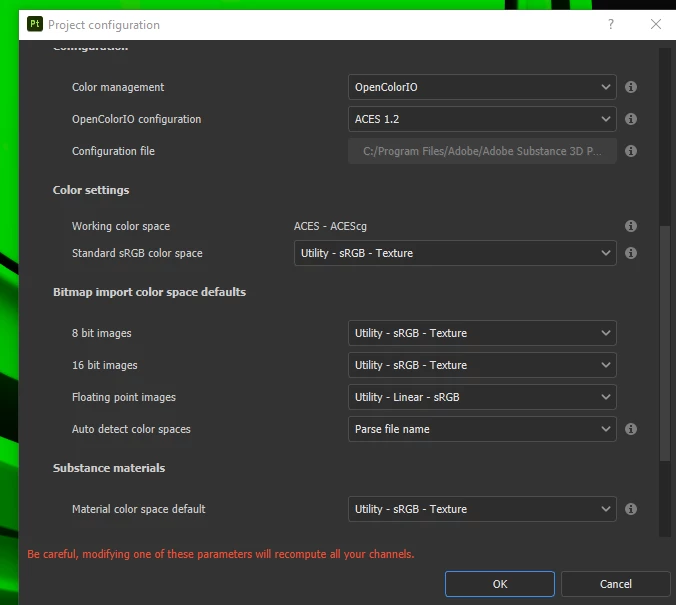Click the Substance Painter Pt icon in title bar
676x605 pixels.
[x=34, y=24]
